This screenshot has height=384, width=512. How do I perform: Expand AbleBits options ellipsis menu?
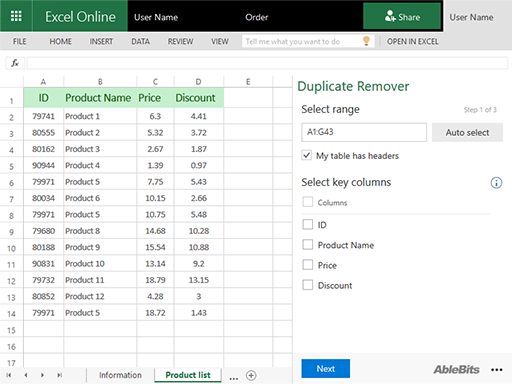[497, 370]
